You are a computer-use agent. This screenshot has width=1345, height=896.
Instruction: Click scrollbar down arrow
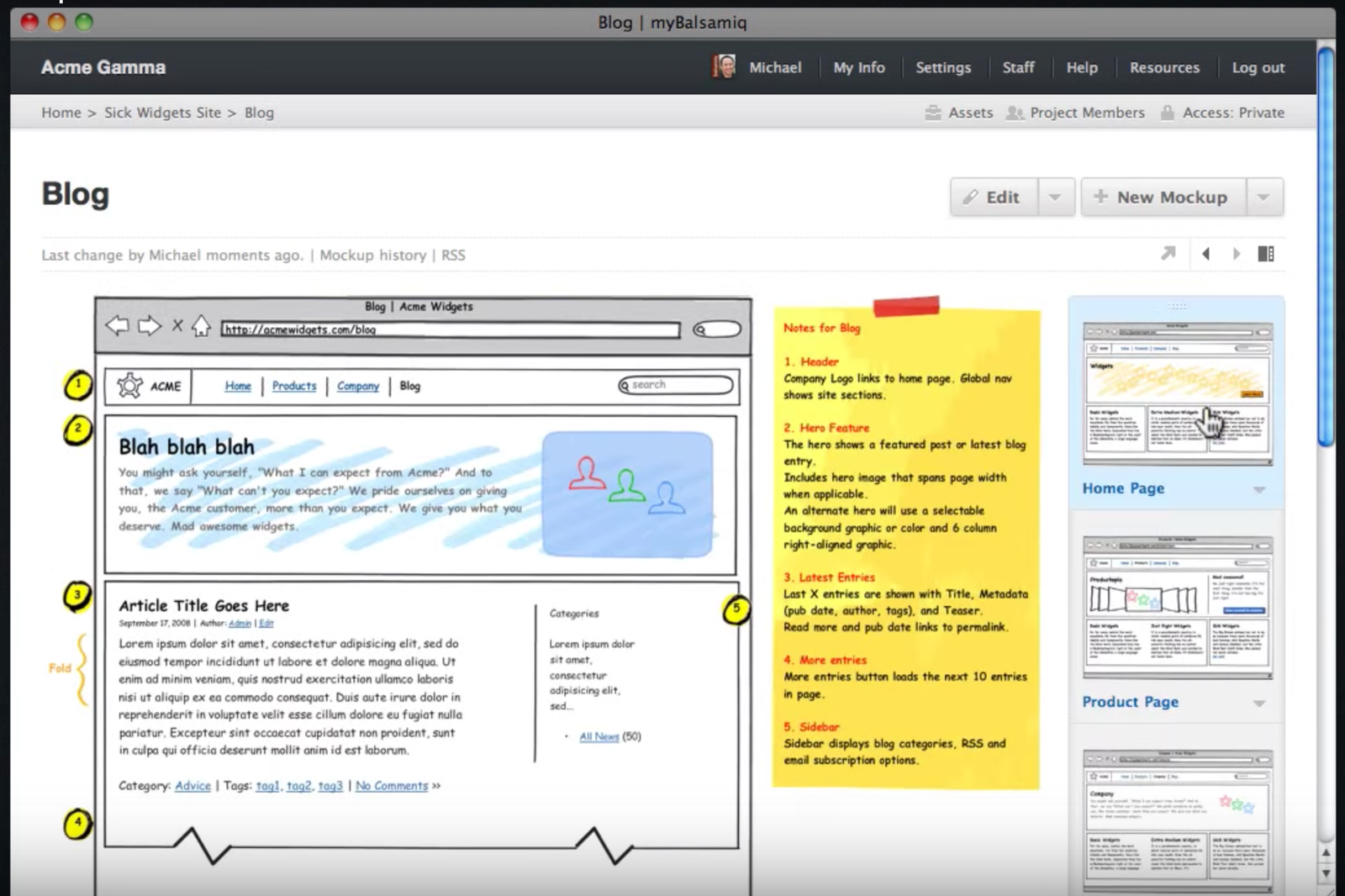(1326, 873)
